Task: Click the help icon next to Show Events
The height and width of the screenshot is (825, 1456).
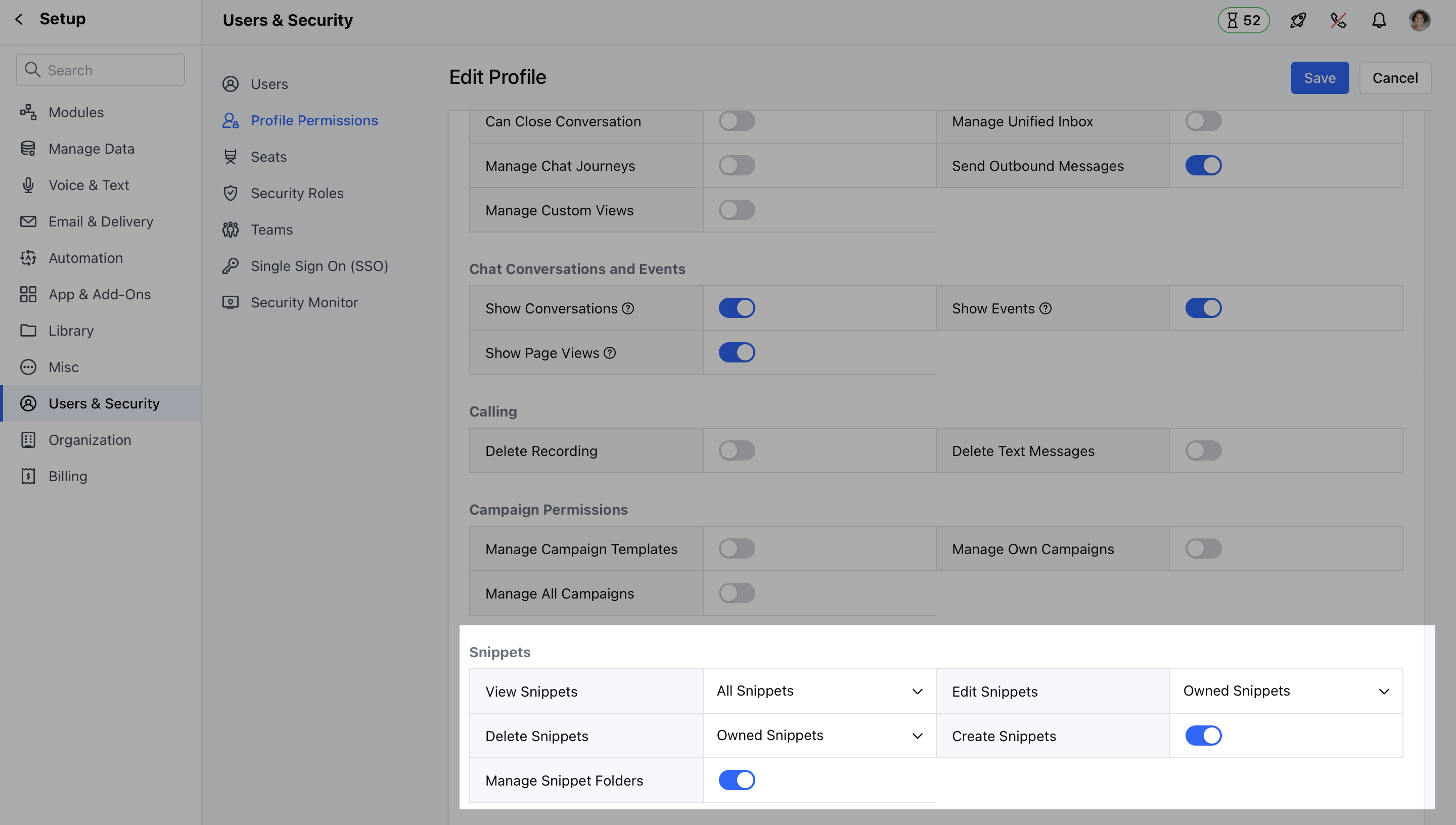Action: [1045, 308]
